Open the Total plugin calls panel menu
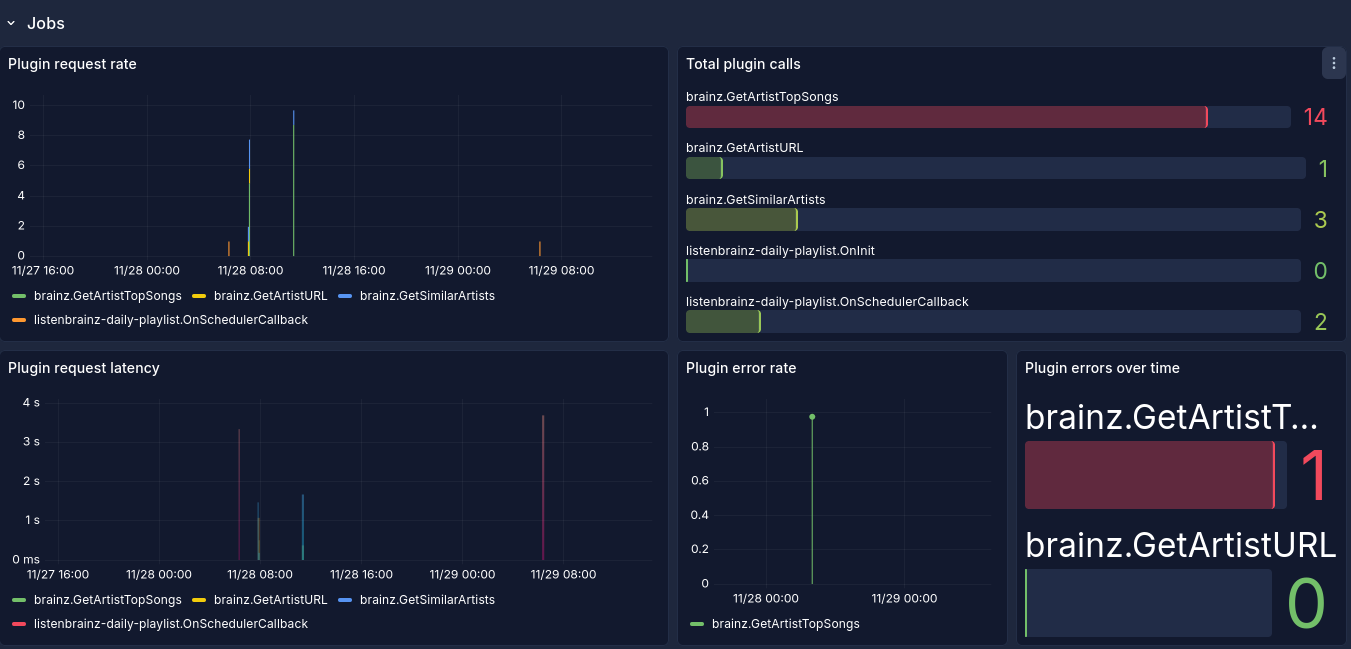 point(1333,63)
